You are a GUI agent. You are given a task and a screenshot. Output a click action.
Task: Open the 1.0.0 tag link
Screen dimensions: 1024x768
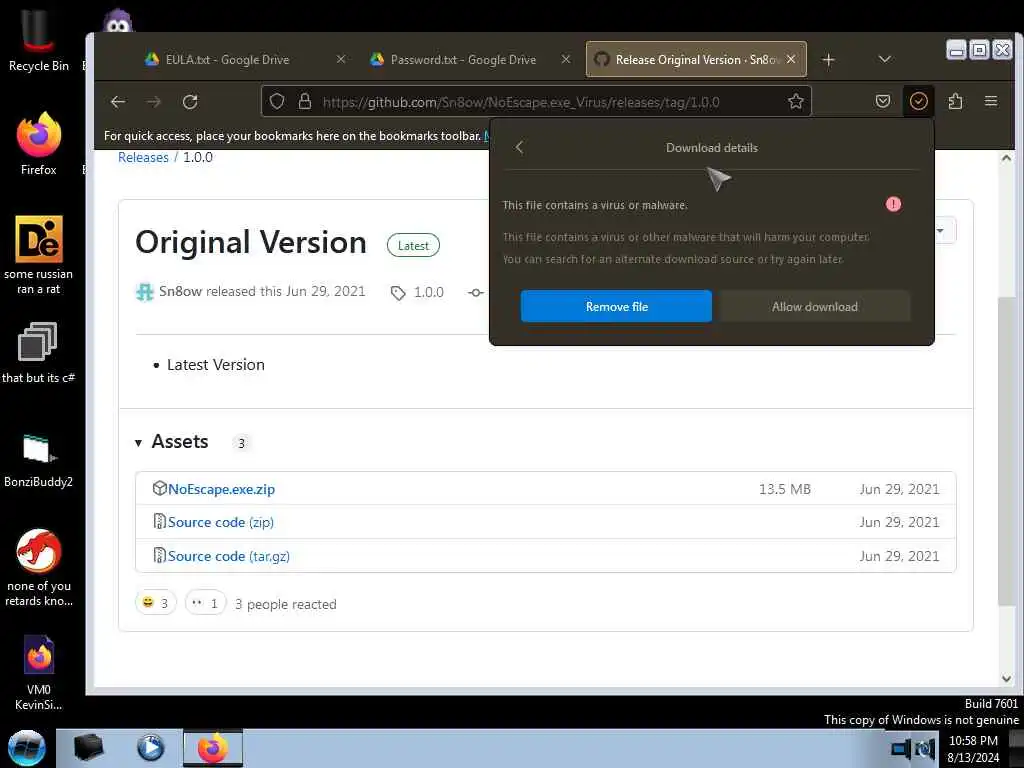[428, 293]
